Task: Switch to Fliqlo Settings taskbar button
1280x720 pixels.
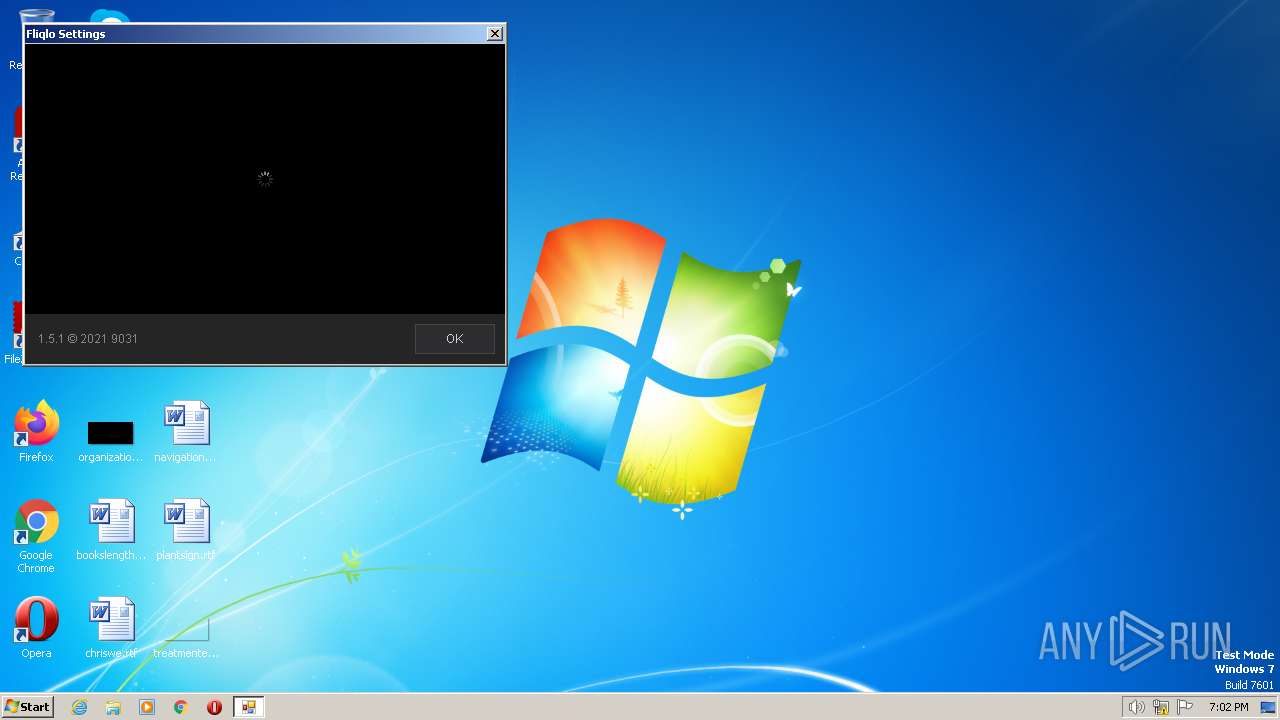Action: point(248,707)
